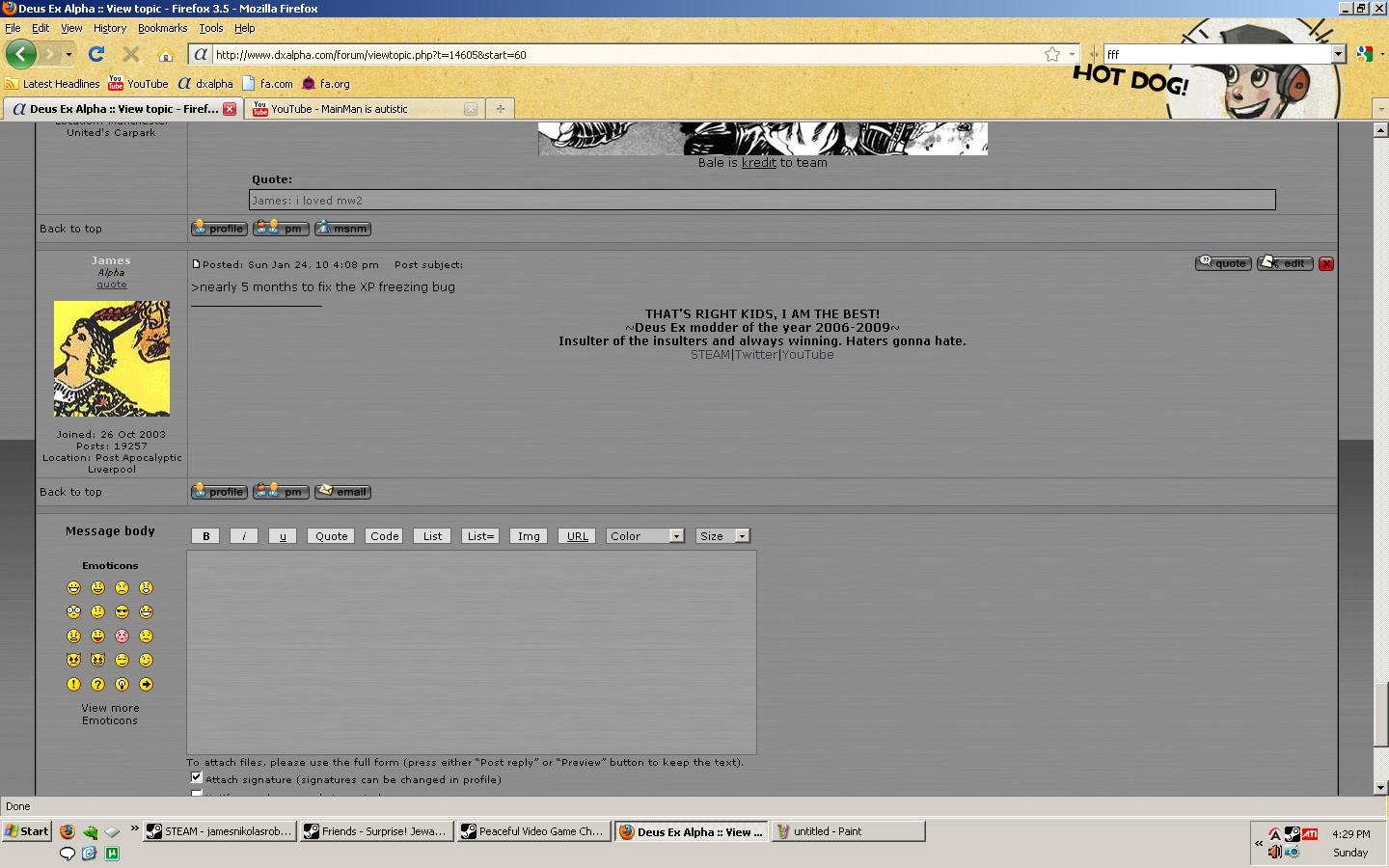Click the red delete post X icon
Image resolution: width=1389 pixels, height=868 pixels.
pyautogui.click(x=1326, y=263)
